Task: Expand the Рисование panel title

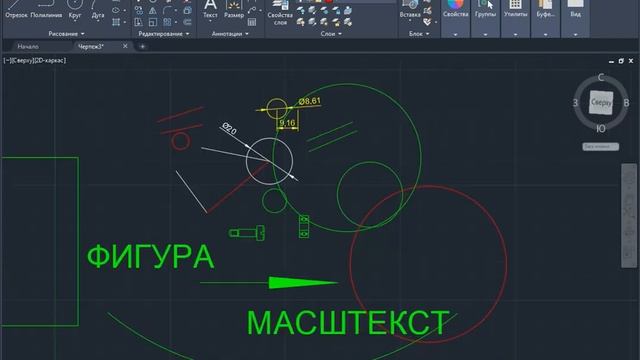Action: [x=67, y=34]
